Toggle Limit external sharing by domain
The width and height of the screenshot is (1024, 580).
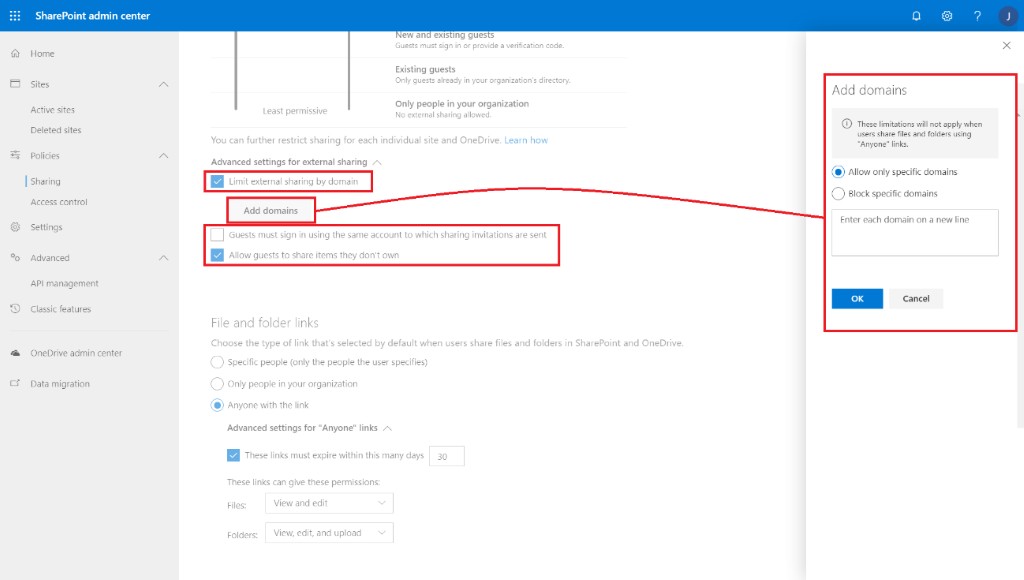[217, 182]
